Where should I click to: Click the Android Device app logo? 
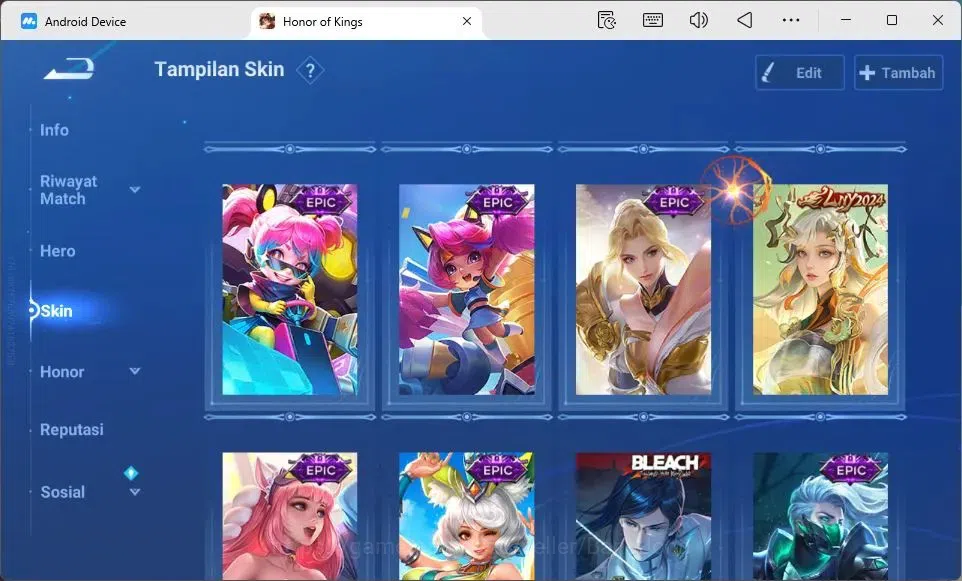click(x=28, y=21)
